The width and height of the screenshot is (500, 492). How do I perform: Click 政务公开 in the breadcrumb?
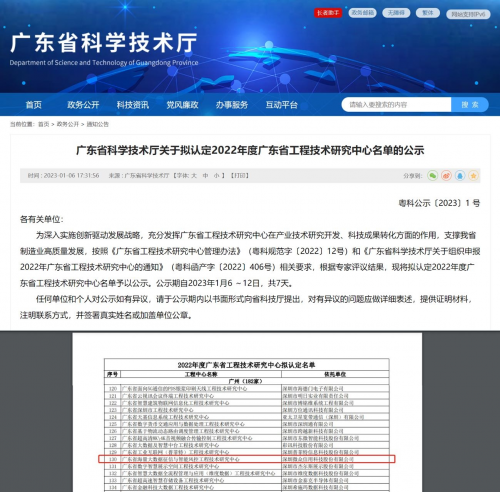[68, 124]
